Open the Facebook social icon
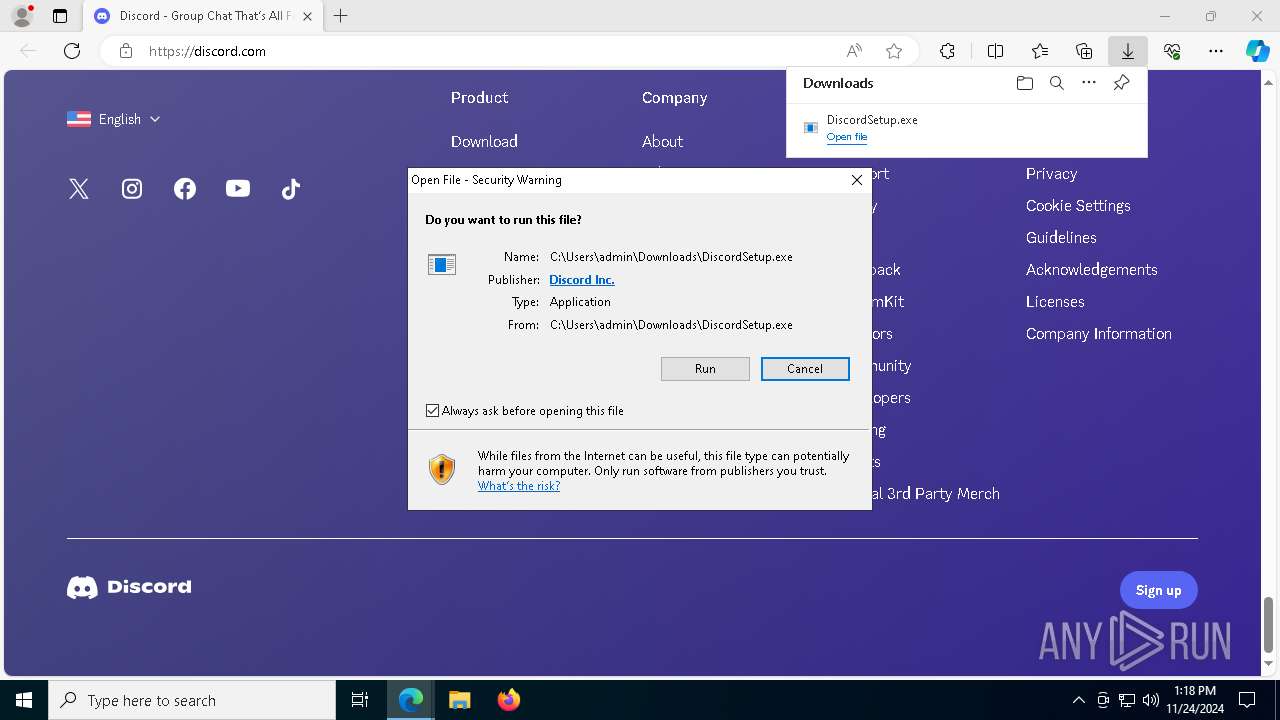The height and width of the screenshot is (720, 1280). point(185,189)
